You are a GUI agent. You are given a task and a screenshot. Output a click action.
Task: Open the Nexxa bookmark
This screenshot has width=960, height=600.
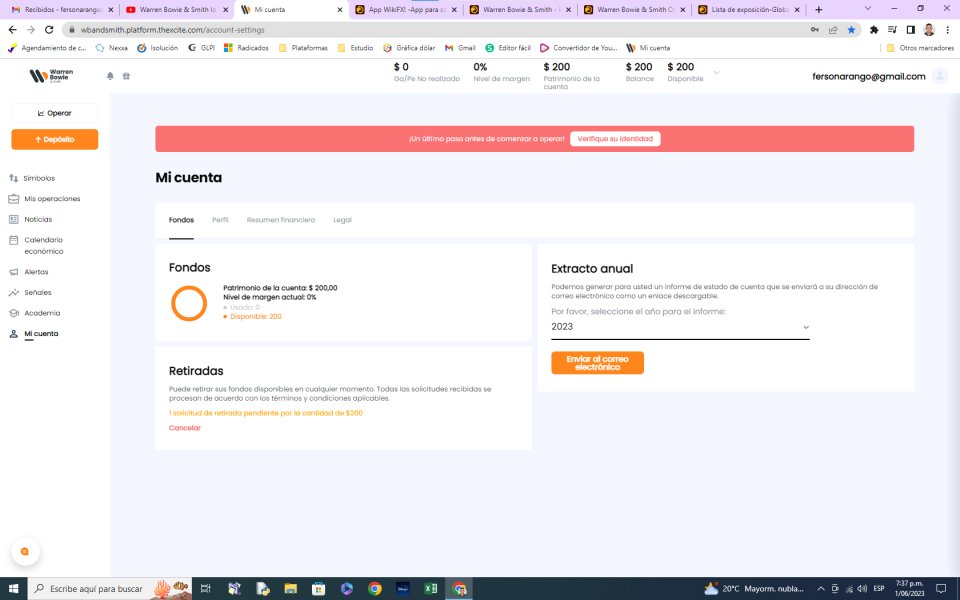[x=112, y=48]
